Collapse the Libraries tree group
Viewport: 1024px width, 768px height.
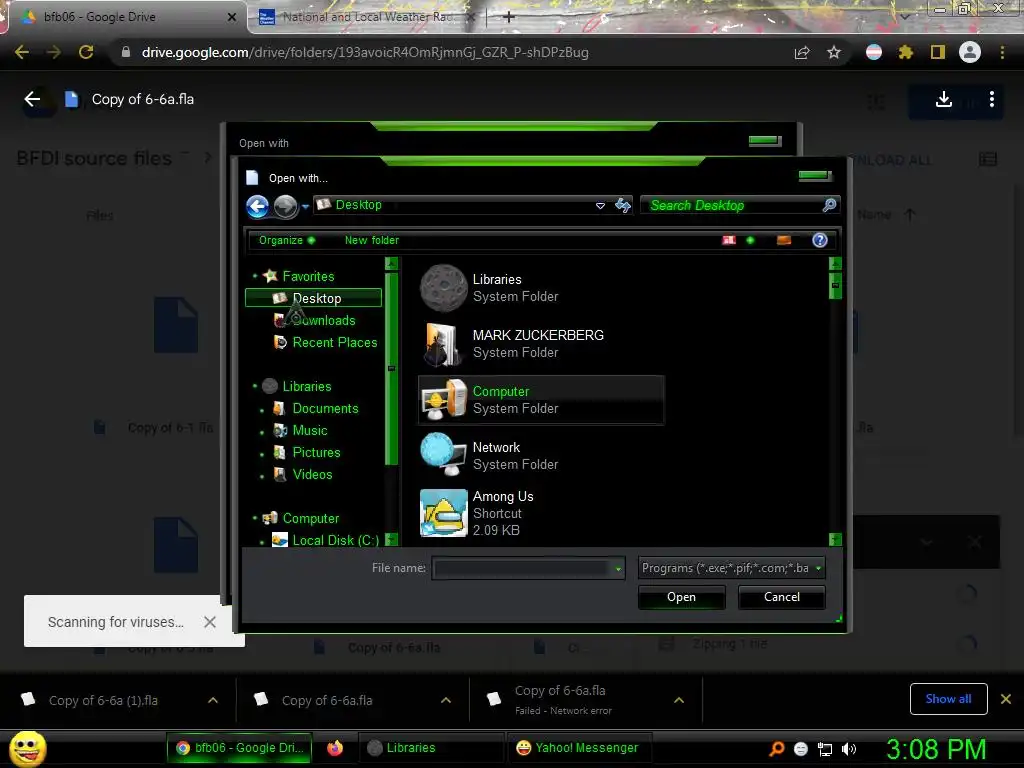(255, 387)
